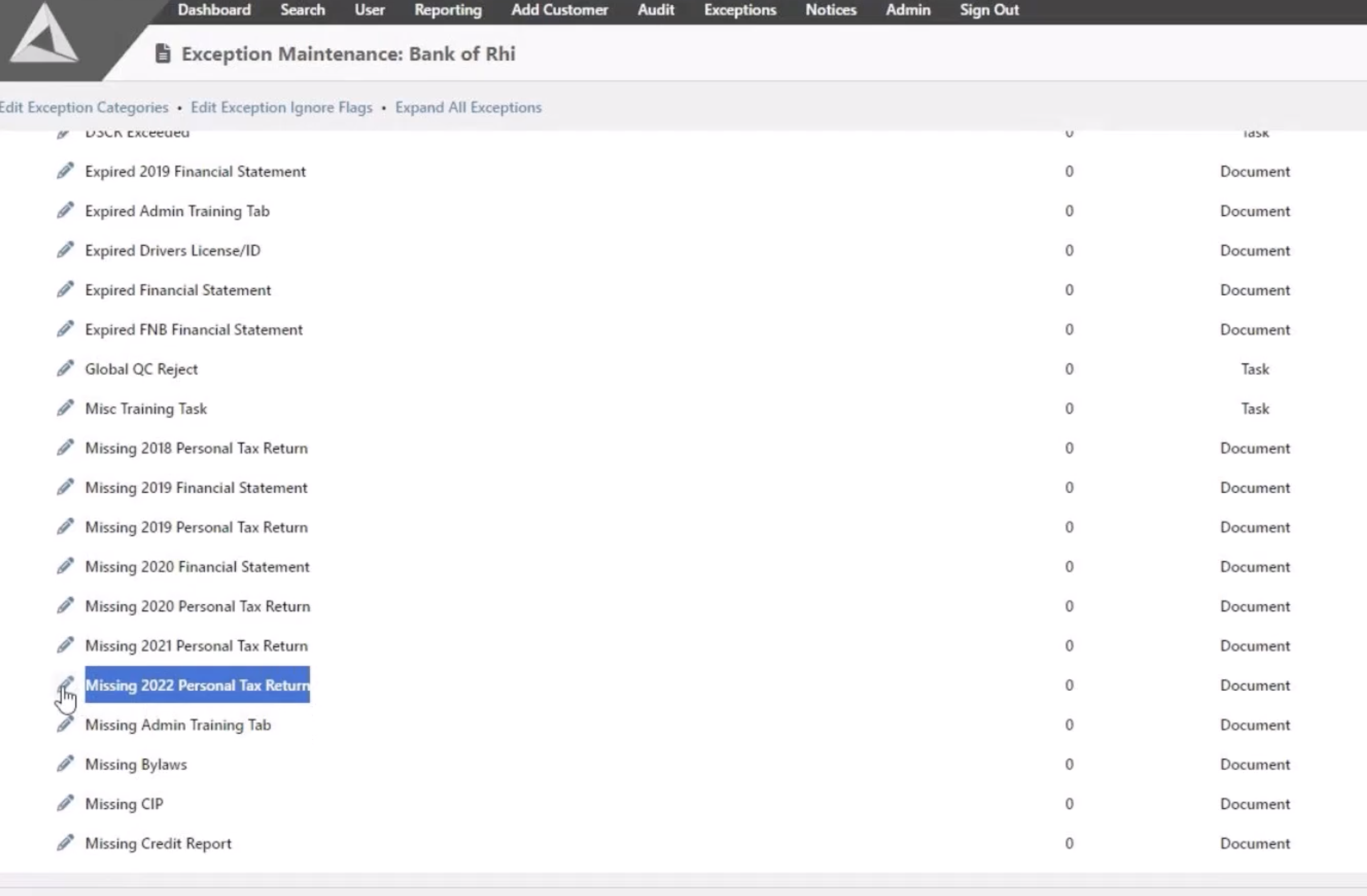Screen dimensions: 1367x896
Task: Click Sign Out in the navigation bar
Action: (989, 10)
